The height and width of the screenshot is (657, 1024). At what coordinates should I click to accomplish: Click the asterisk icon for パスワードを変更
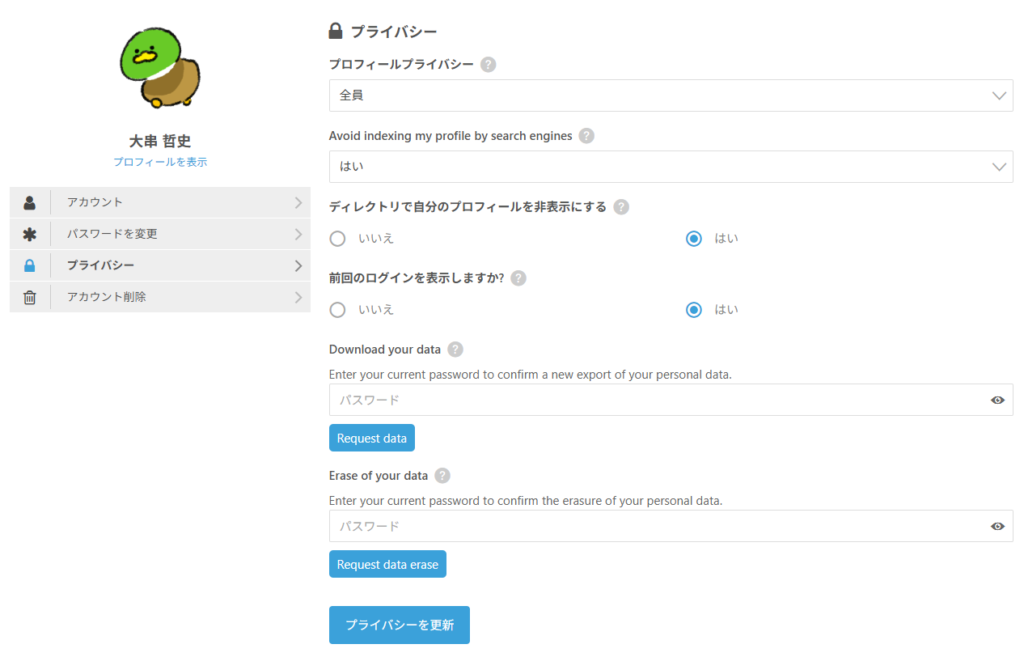[30, 234]
